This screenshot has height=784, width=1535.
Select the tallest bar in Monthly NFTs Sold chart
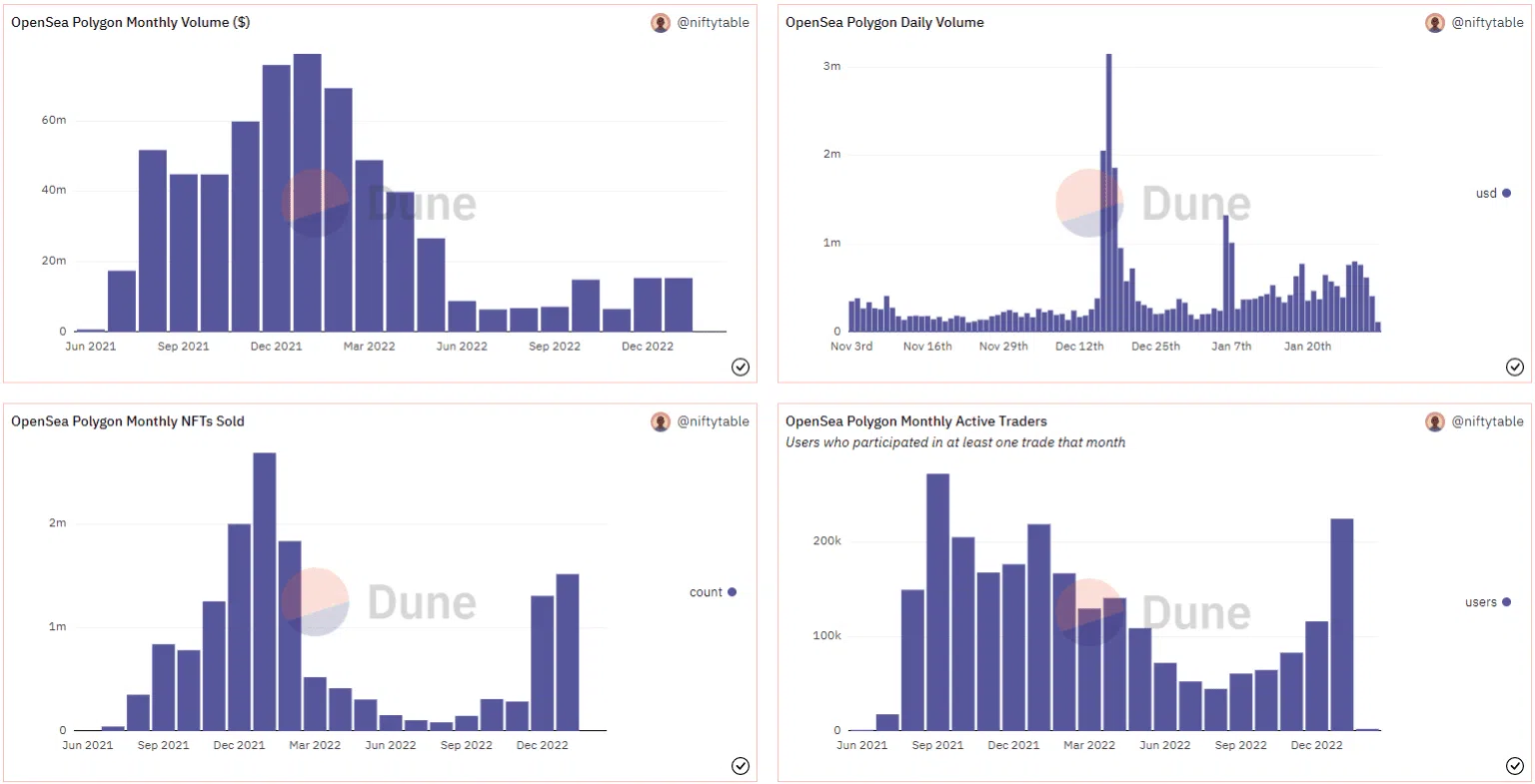tap(265, 591)
